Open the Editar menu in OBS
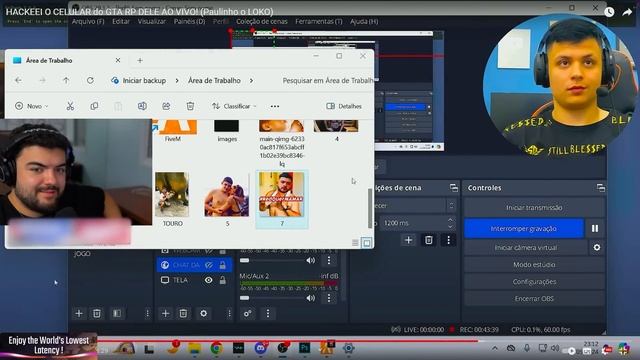Screen dimensions: 640x360 coord(121,21)
